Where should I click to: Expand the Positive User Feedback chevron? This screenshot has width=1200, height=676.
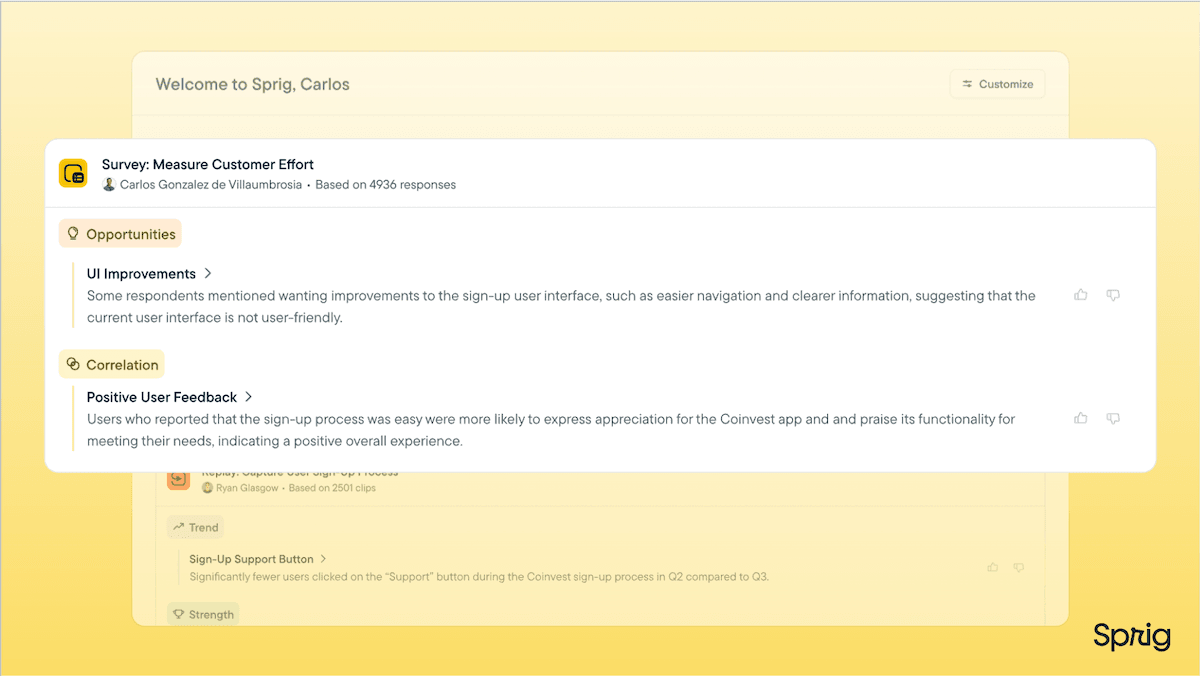[x=249, y=397]
